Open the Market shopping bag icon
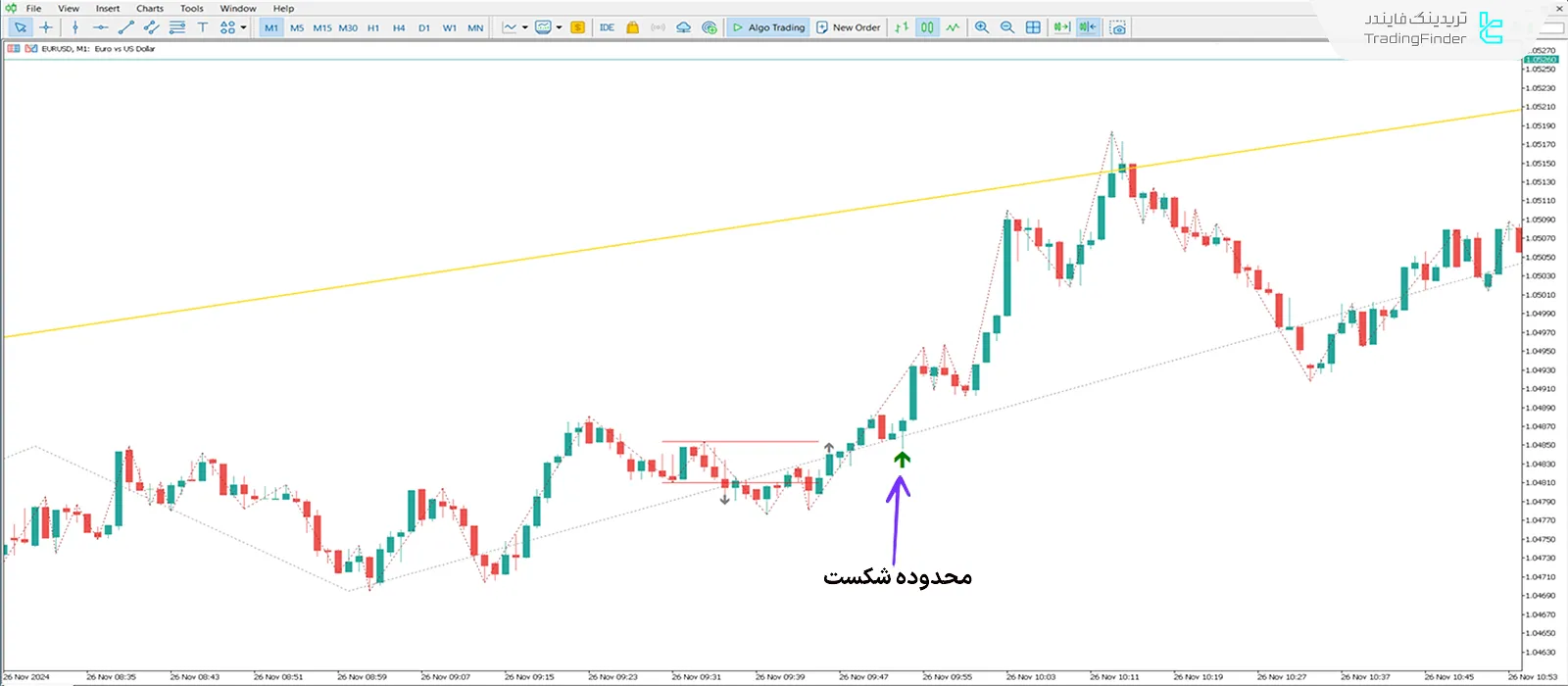 tap(633, 27)
